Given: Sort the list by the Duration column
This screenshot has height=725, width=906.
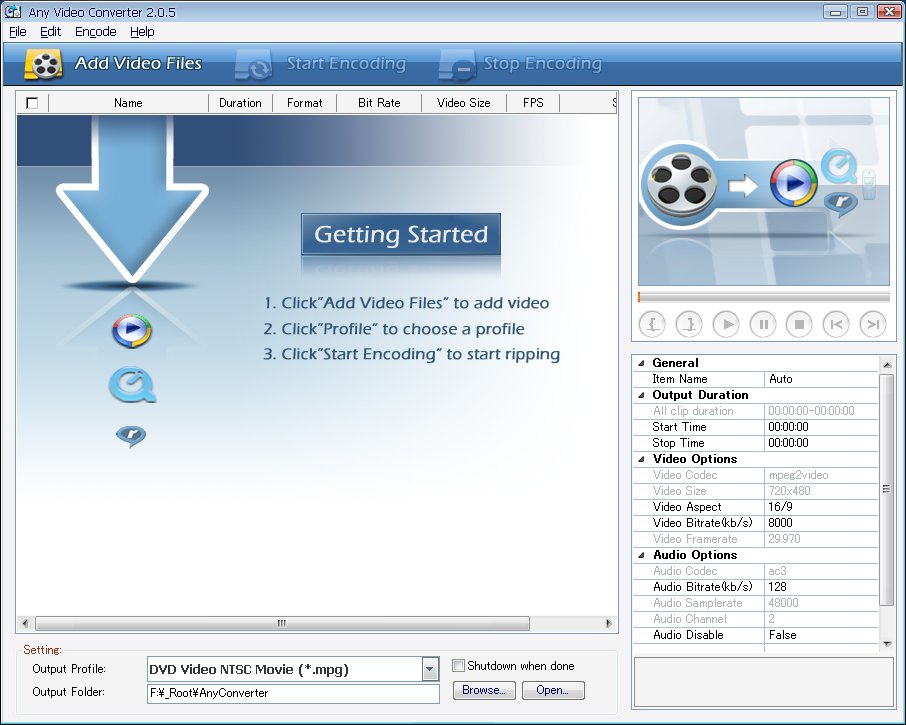Looking at the screenshot, I should [240, 103].
